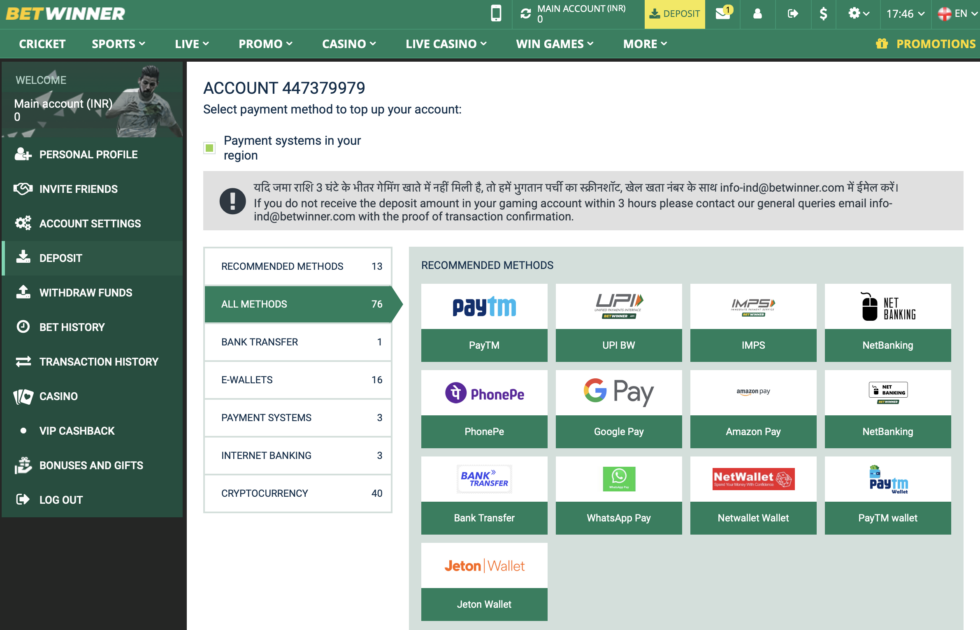Open the 17:46 time zone dropdown

coord(905,13)
